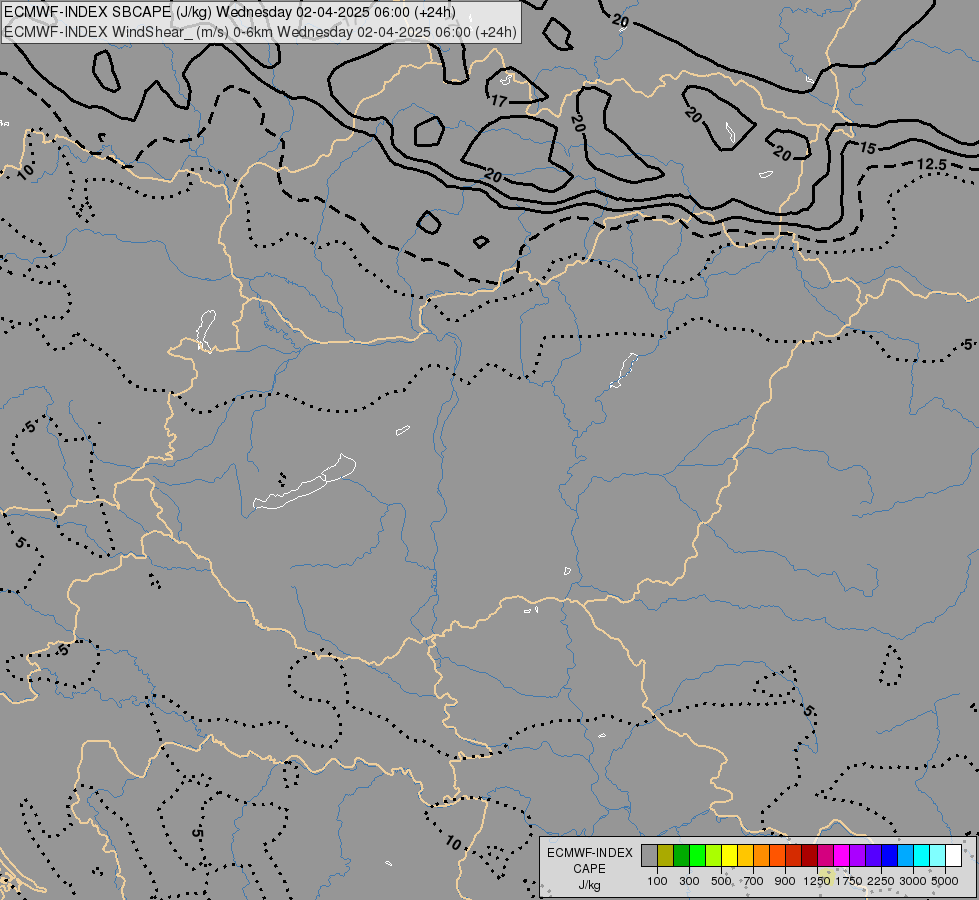Select the pure yellow legend swatch
The image size is (979, 900).
coord(729,856)
